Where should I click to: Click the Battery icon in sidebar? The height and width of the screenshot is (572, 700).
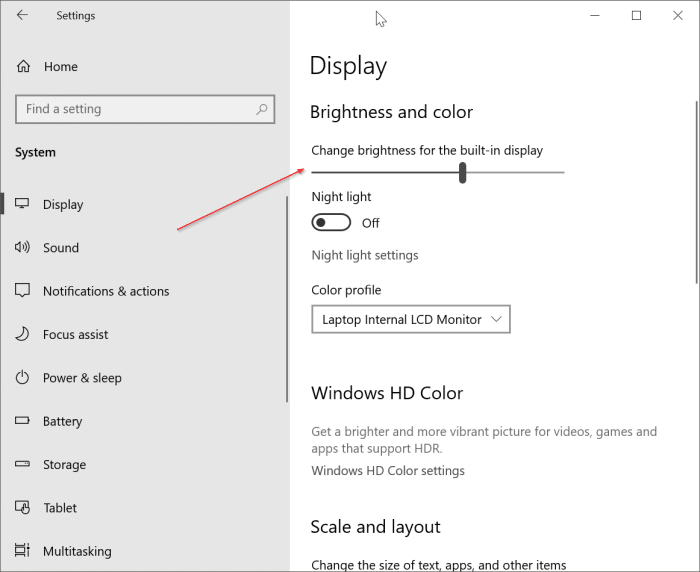pyautogui.click(x=22, y=421)
